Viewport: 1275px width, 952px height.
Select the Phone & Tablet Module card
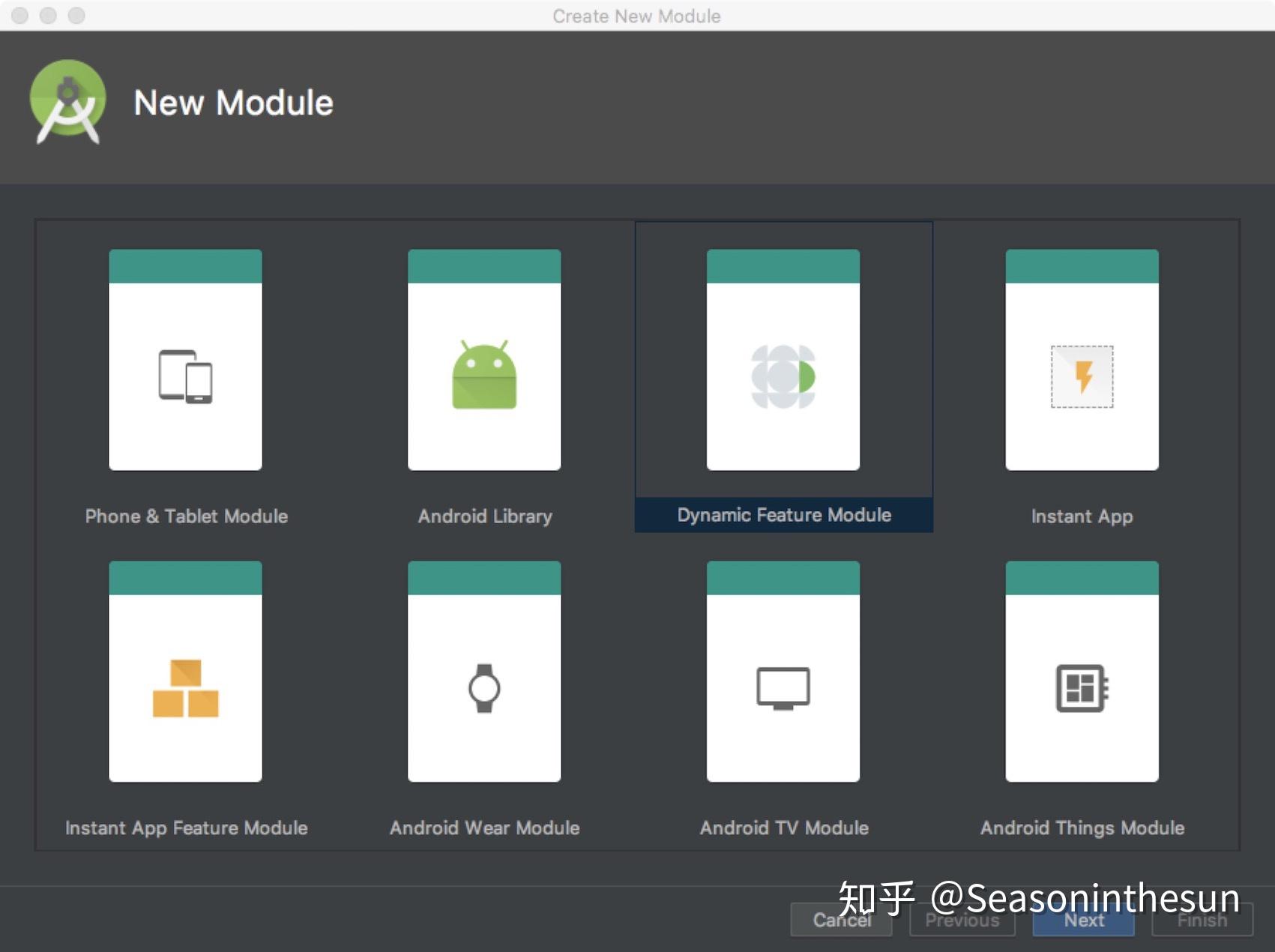[x=186, y=360]
